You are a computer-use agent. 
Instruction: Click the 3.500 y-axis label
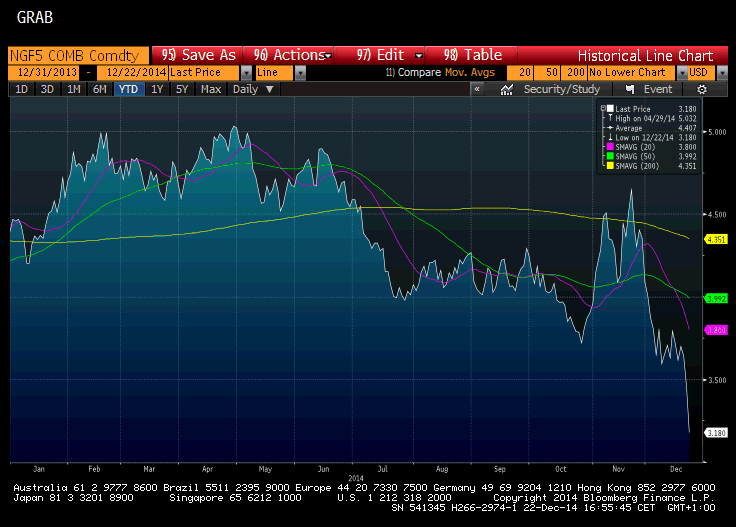tap(717, 380)
